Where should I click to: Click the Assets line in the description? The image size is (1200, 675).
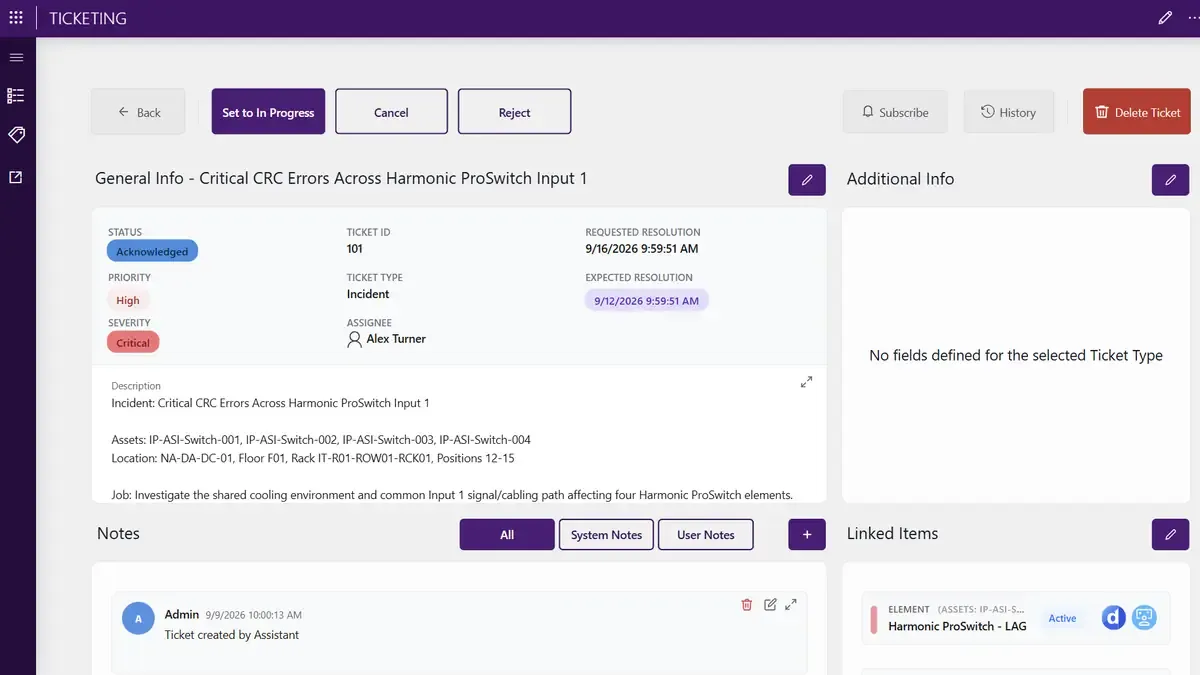[x=321, y=440]
